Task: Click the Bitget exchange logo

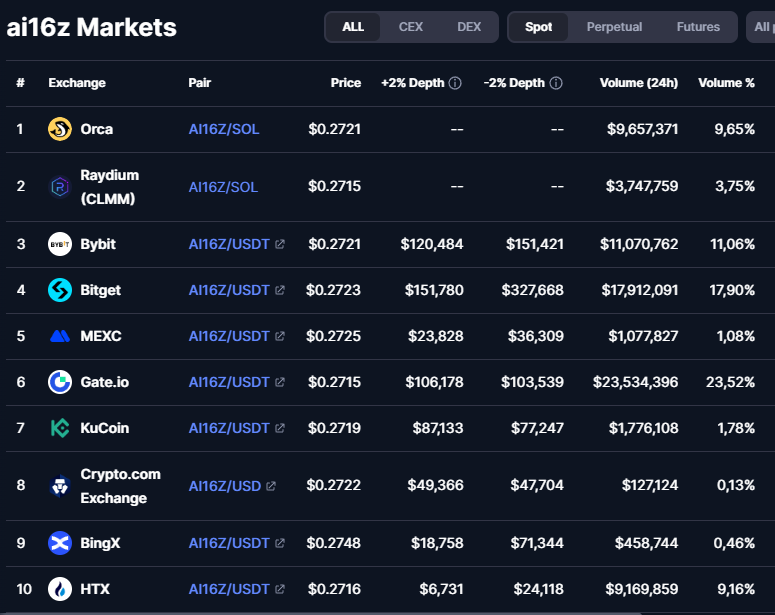Action: pos(60,290)
